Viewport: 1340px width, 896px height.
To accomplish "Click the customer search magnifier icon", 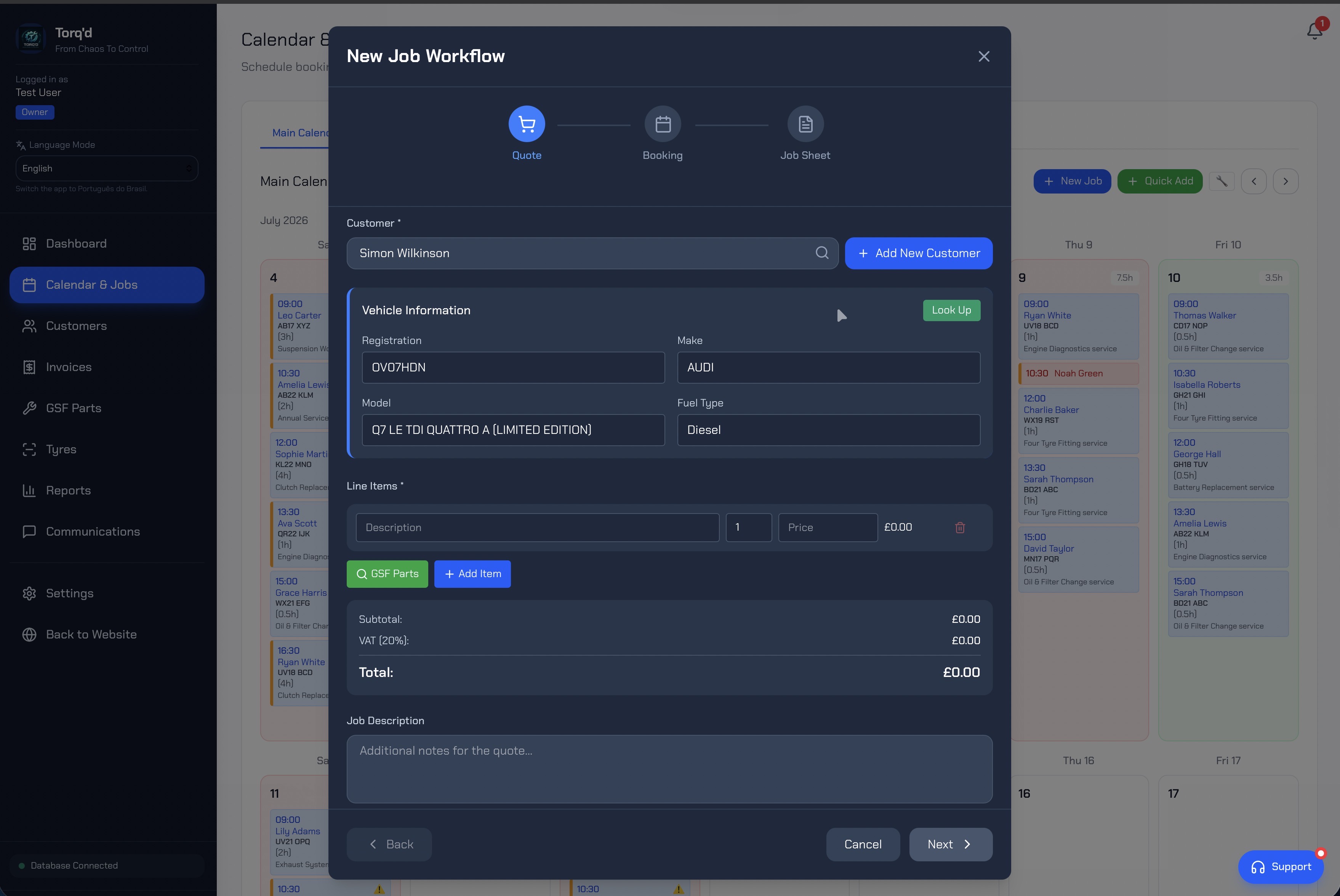I will pos(822,253).
